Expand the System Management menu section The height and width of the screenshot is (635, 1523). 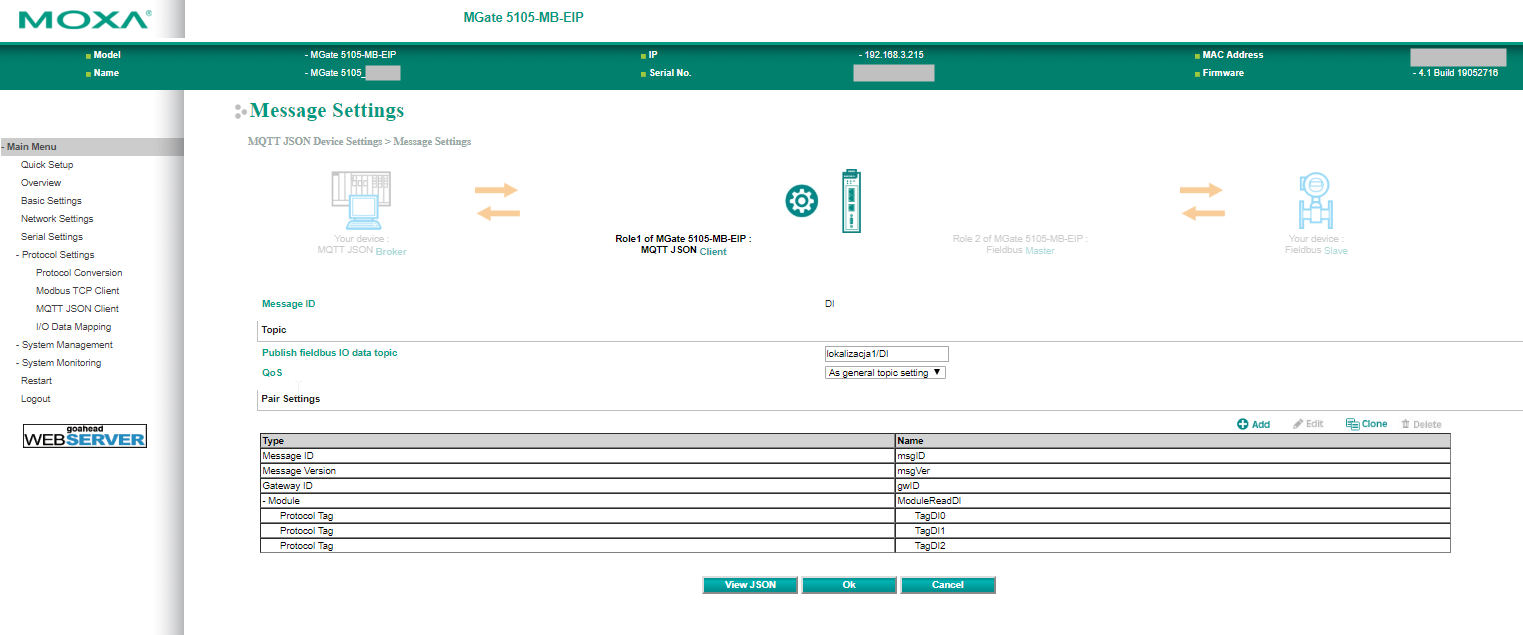[66, 345]
